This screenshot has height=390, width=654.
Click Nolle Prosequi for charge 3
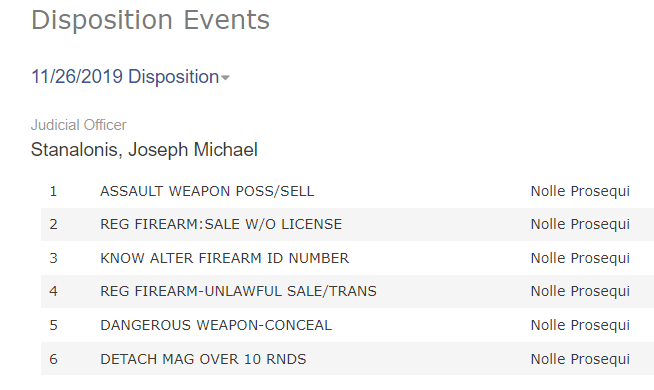580,258
